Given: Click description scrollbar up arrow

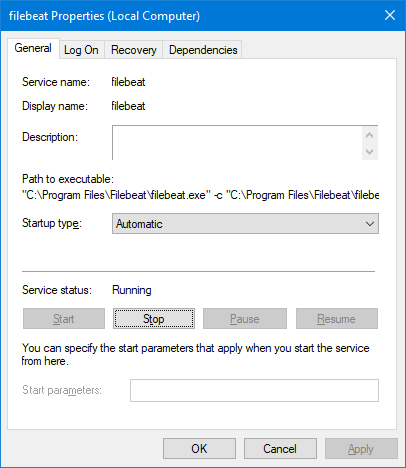Looking at the screenshot, I should [369, 135].
